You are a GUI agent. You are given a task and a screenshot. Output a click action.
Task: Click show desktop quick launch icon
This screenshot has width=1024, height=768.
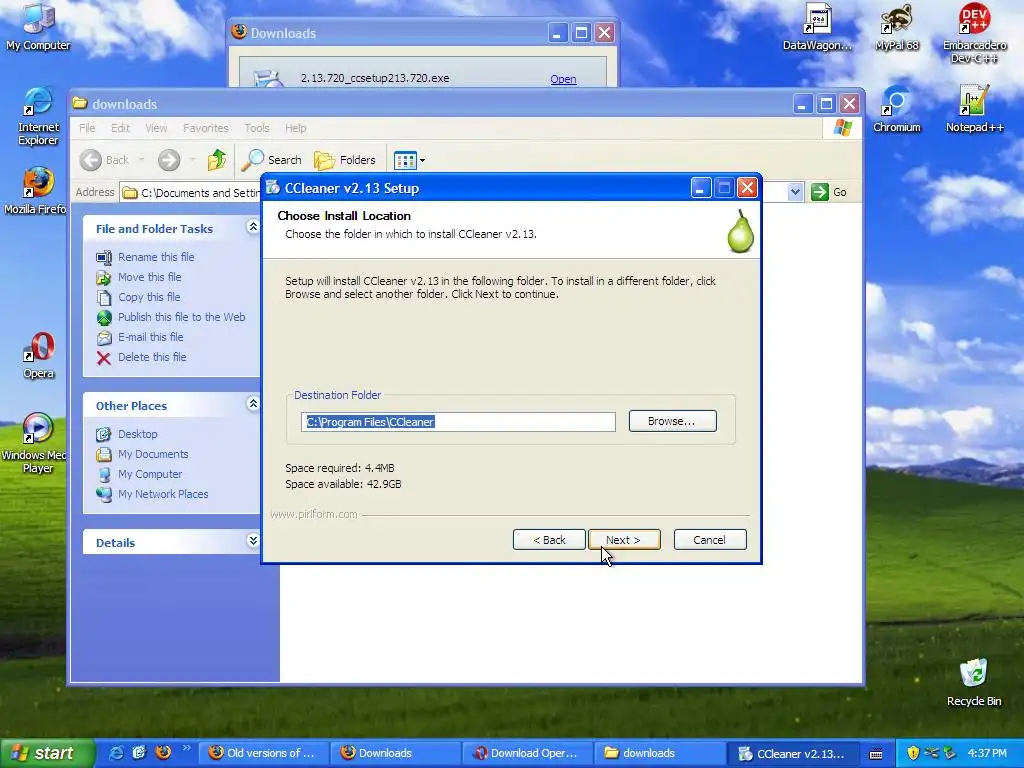tap(139, 753)
